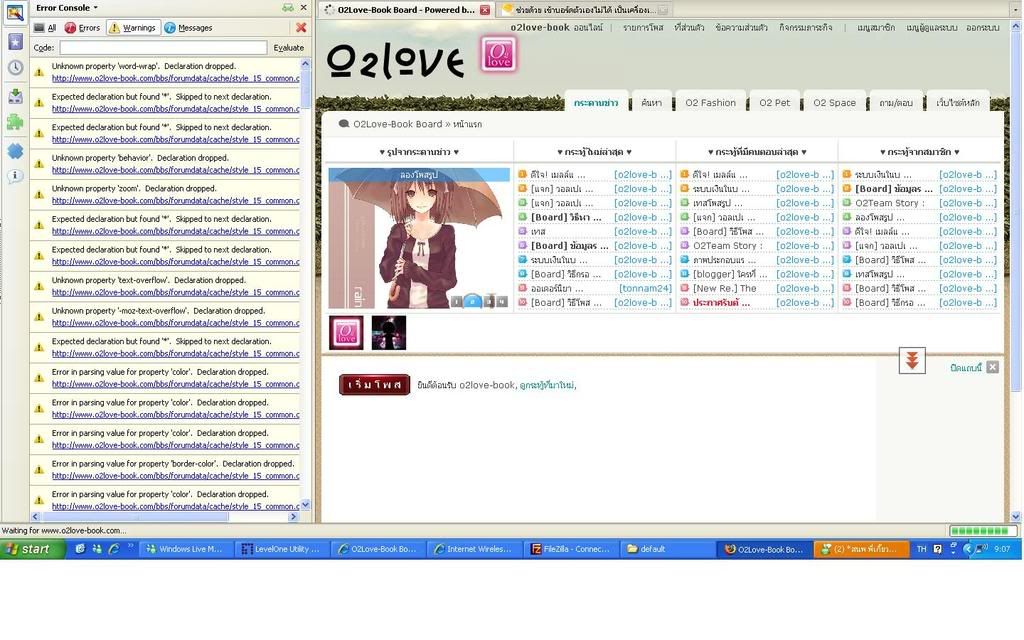Open the '[New Re.] The' thread row

[x=757, y=288]
